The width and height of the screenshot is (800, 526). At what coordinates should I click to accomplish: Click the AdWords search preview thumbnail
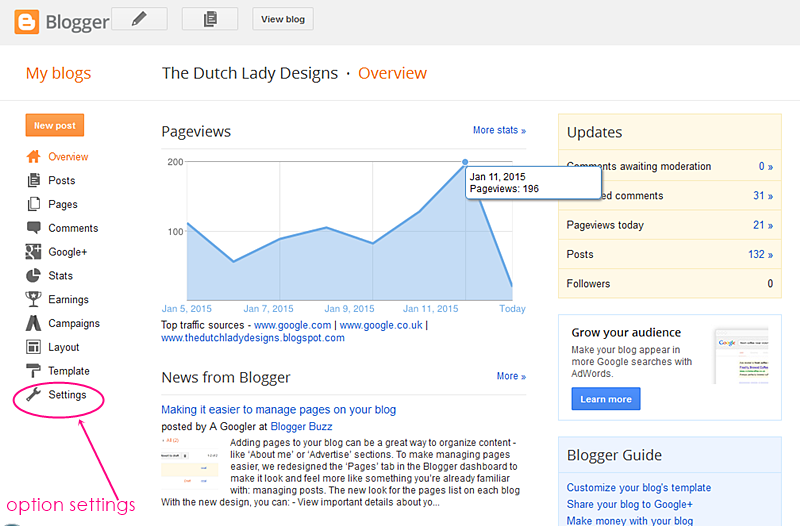click(741, 356)
